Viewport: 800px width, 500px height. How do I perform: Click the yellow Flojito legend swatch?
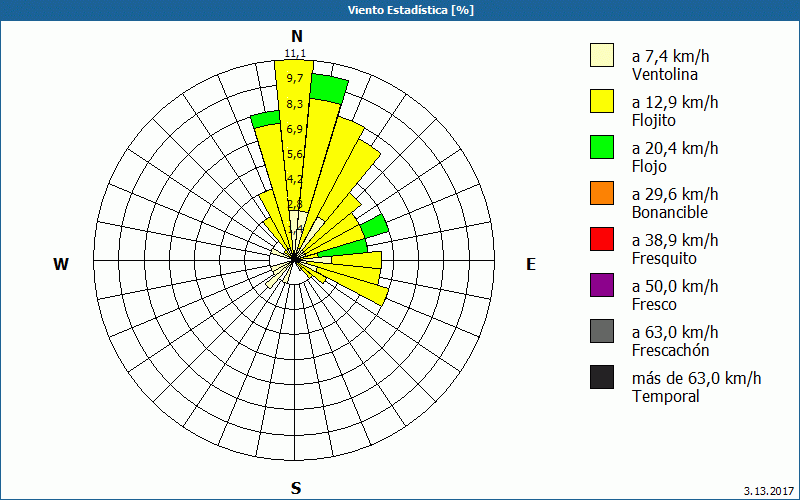[602, 101]
